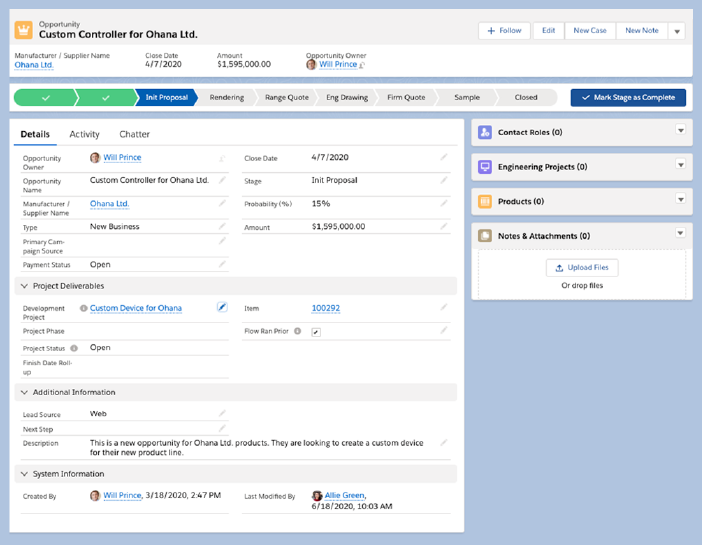Viewport: 702px width, 545px height.
Task: Select the Firm Quote stage in path
Action: [406, 98]
